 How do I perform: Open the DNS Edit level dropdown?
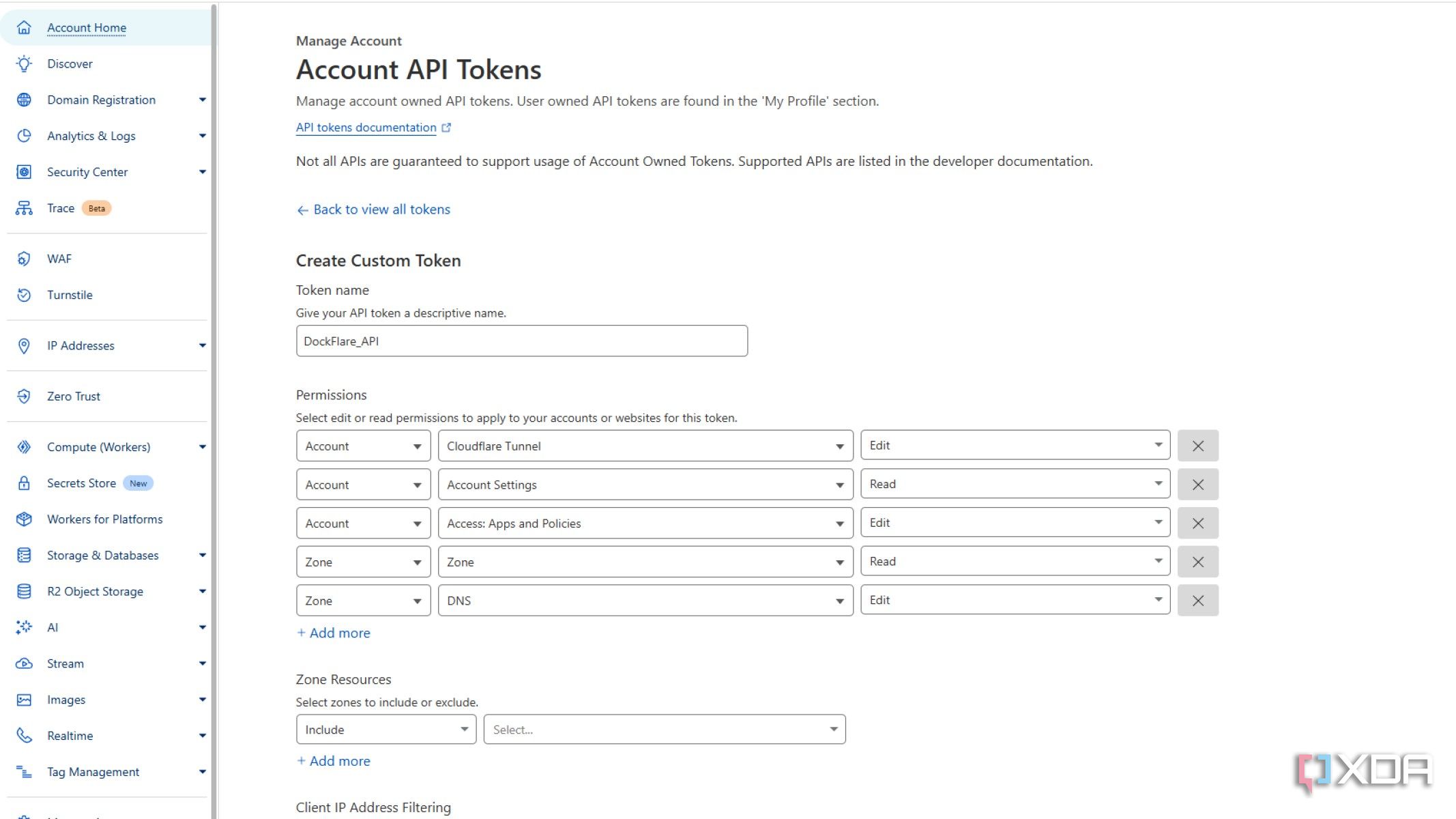coord(1015,600)
